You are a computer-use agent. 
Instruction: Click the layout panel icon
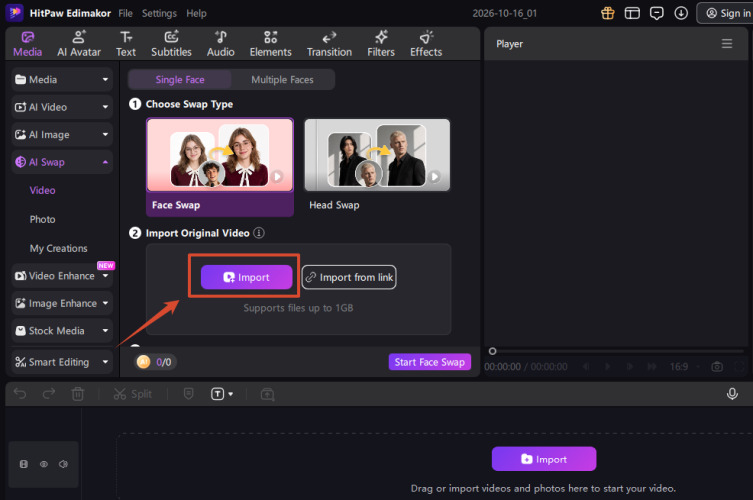click(632, 13)
